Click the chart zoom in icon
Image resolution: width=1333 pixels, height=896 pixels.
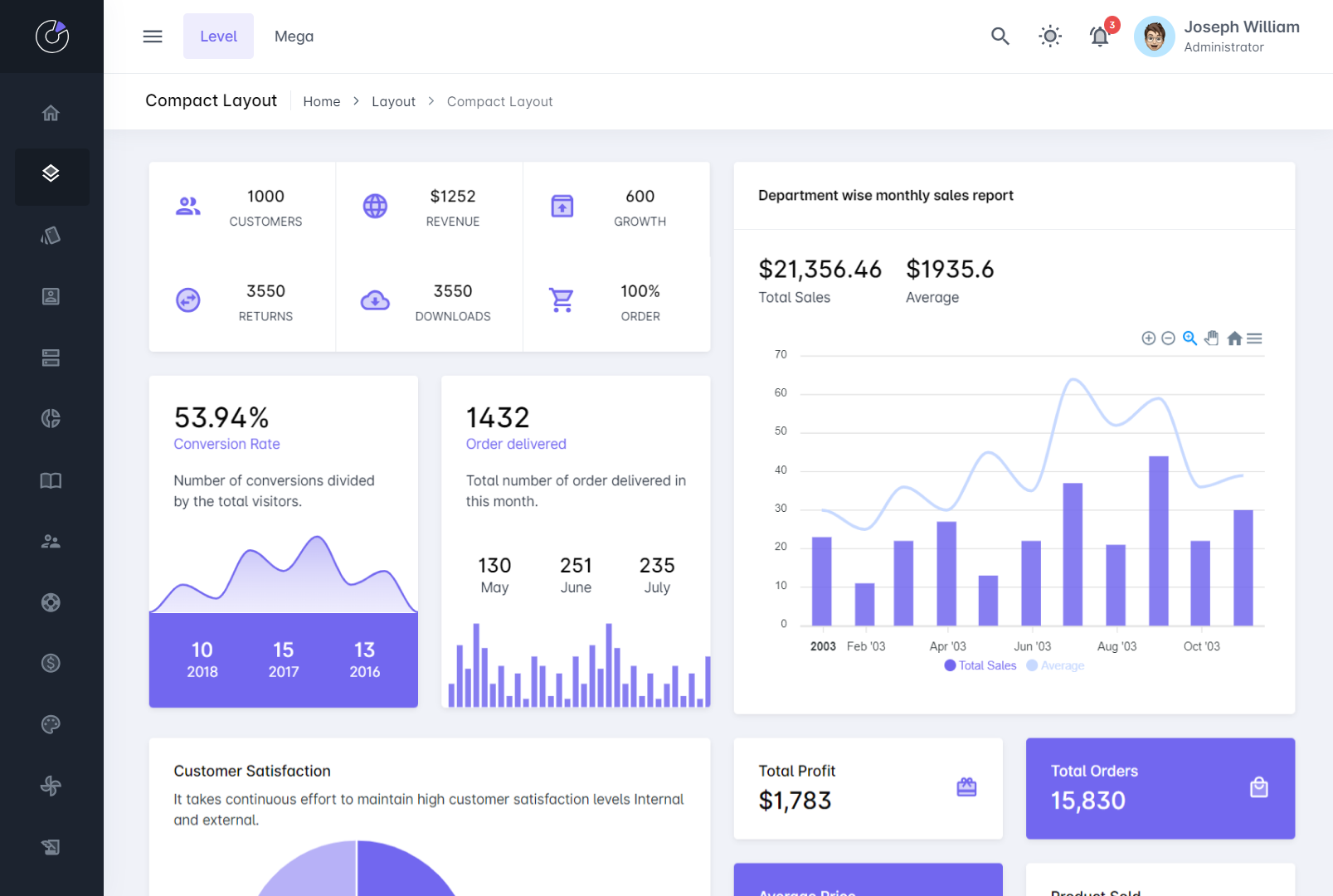pos(1148,338)
